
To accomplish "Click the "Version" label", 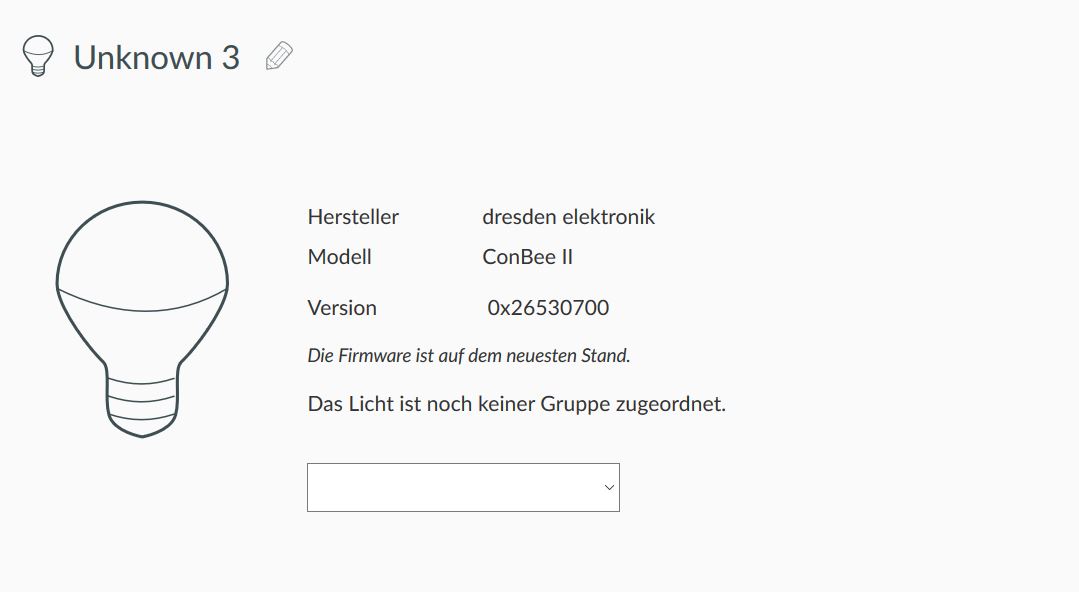I will coord(342,308).
